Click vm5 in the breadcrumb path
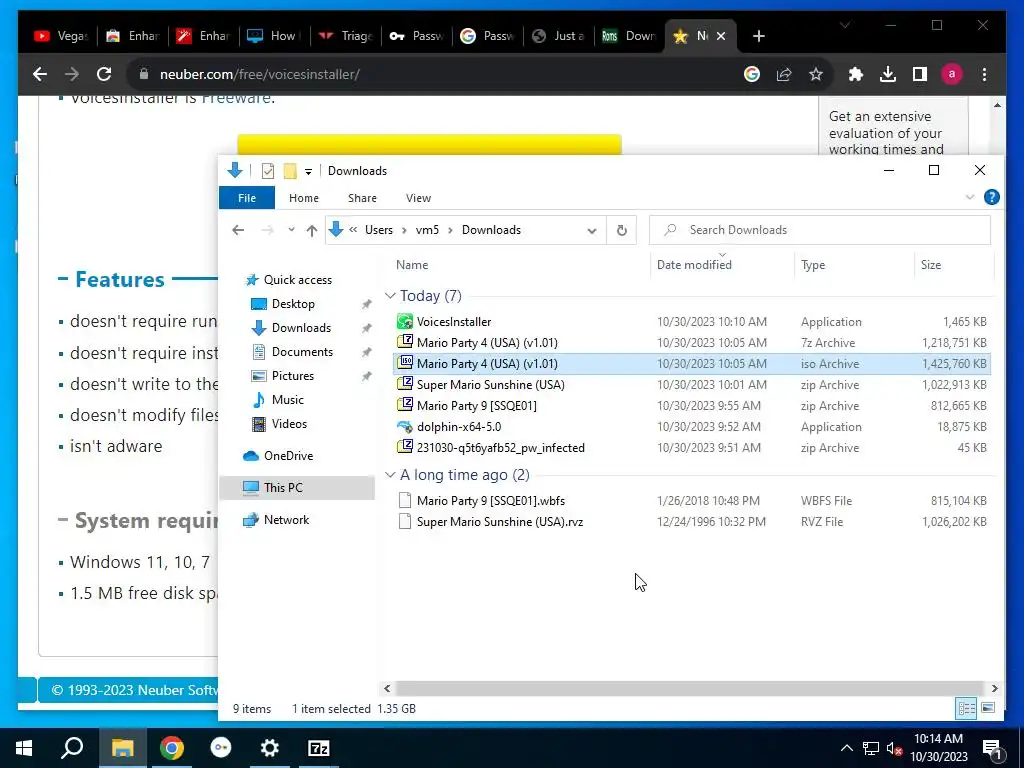 pos(427,230)
